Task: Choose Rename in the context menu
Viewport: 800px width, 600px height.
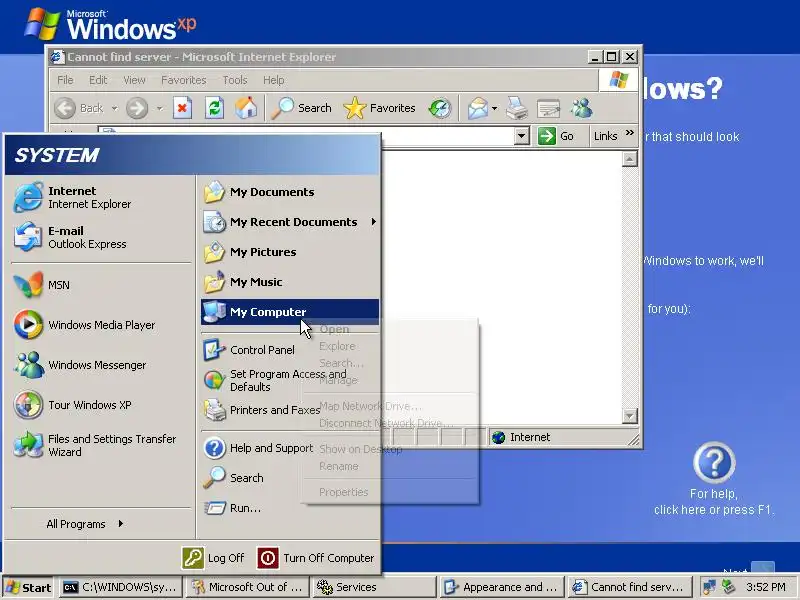Action: (x=339, y=466)
